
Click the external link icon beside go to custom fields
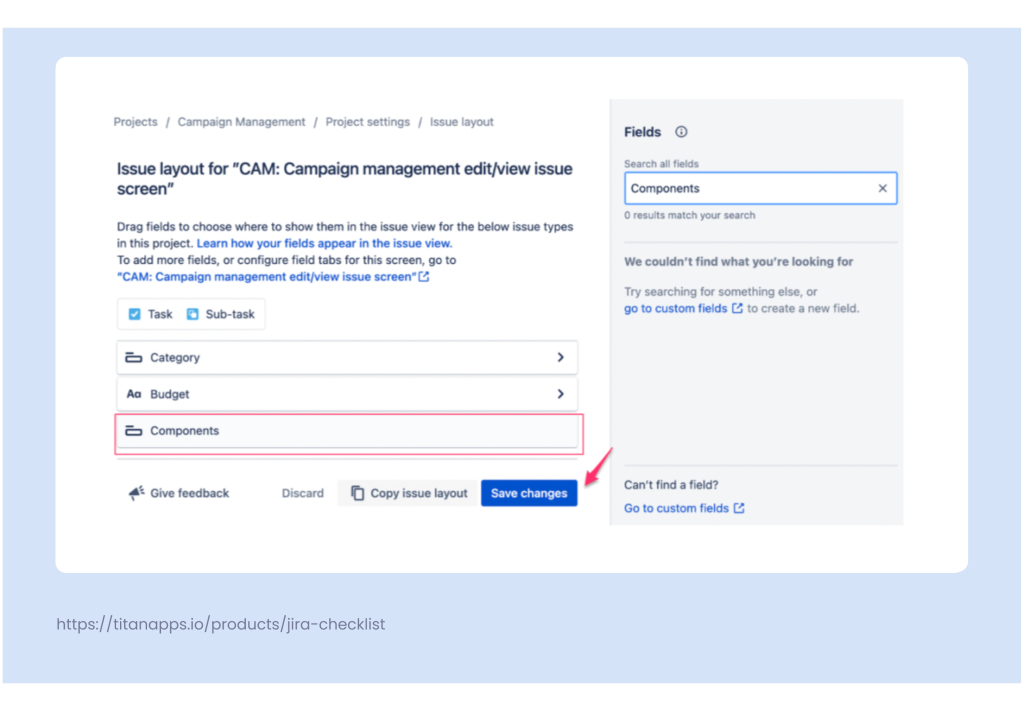pyautogui.click(x=736, y=308)
